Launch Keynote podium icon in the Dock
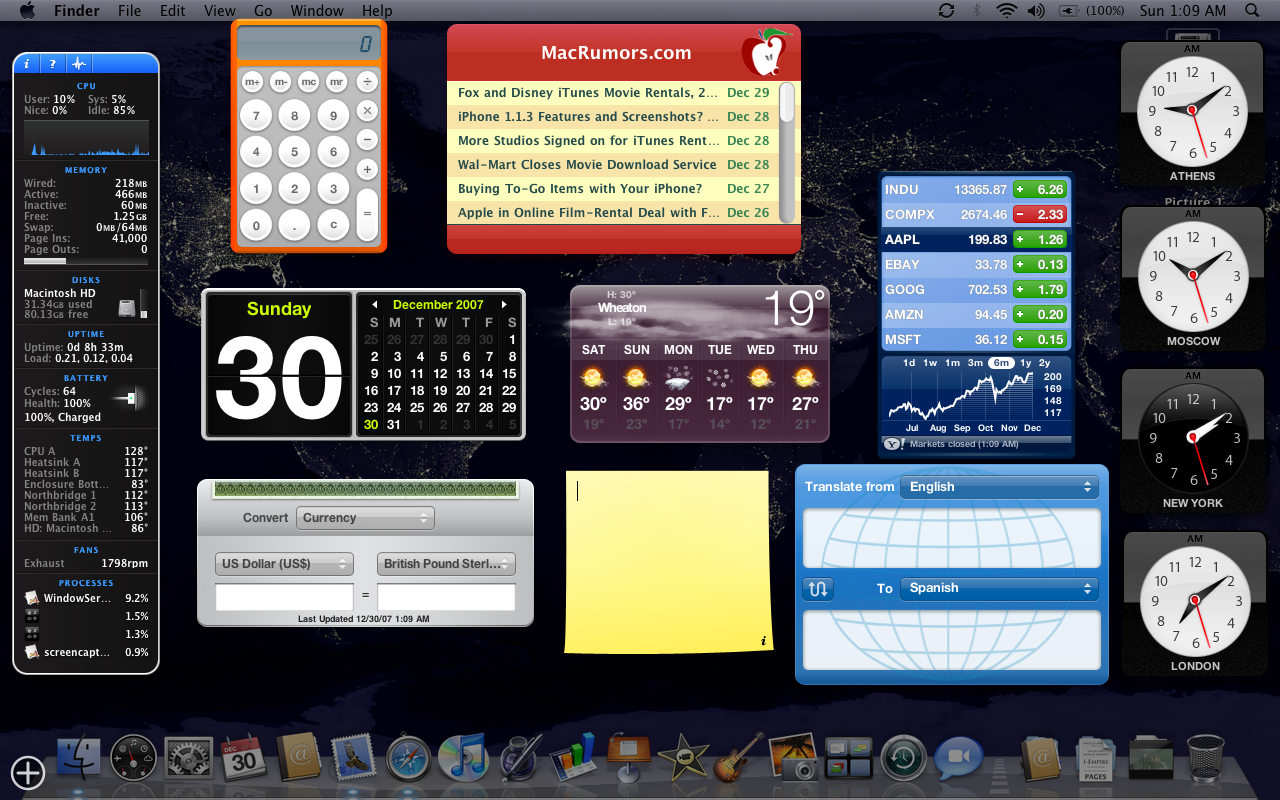Image resolution: width=1280 pixels, height=800 pixels. coord(627,757)
